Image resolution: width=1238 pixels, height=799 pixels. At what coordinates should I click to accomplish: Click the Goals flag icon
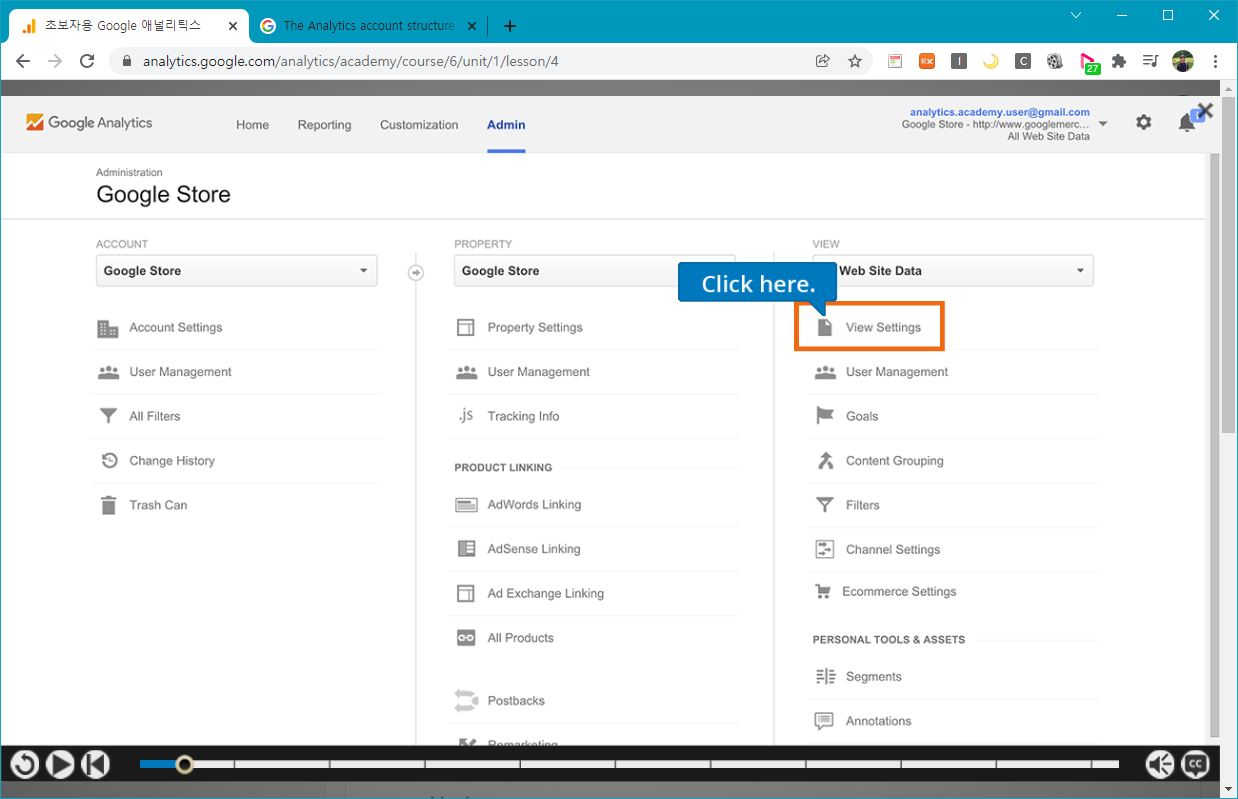(825, 416)
